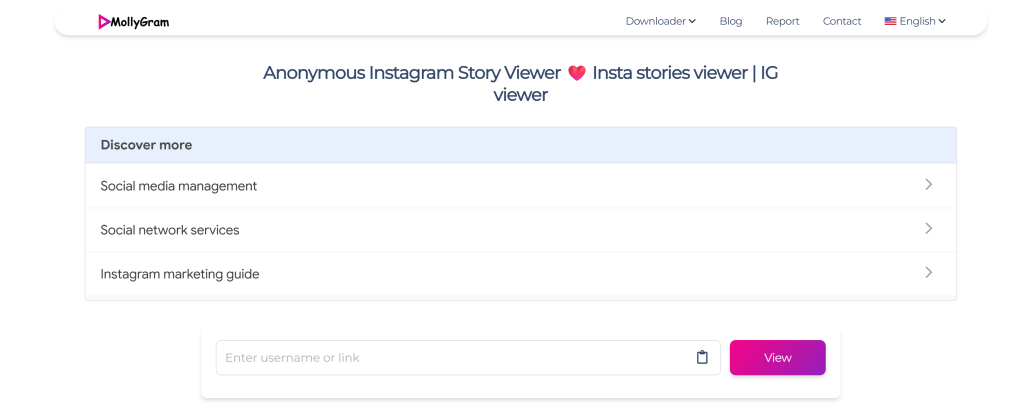Click the US flag language icon
This screenshot has height=404, width=1024.
890,21
